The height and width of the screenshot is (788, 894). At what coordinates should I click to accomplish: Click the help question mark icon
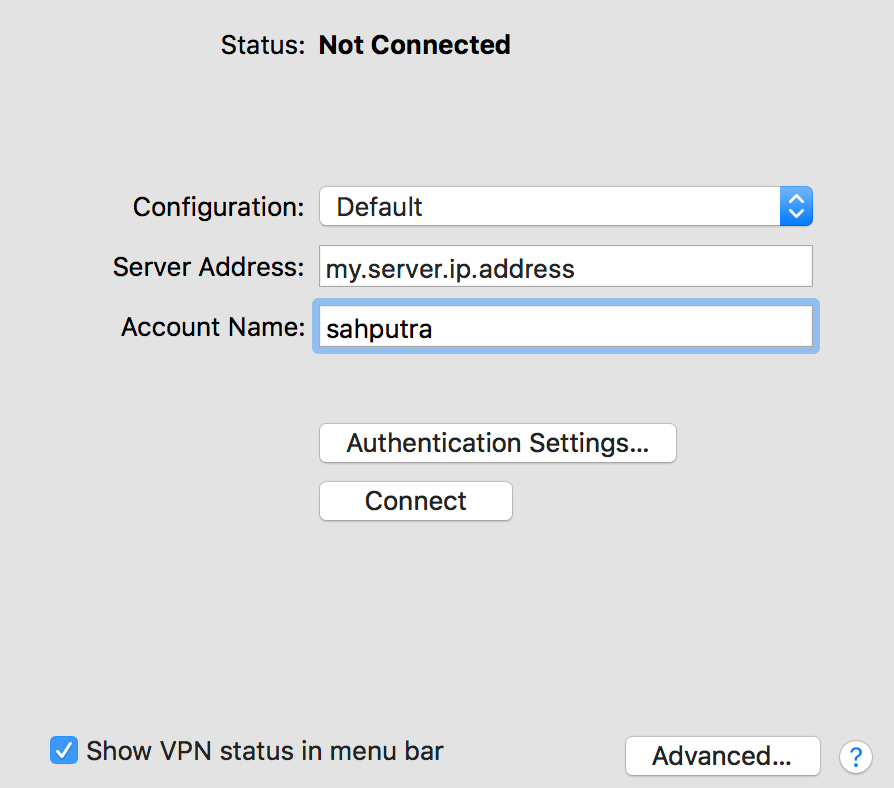click(855, 757)
